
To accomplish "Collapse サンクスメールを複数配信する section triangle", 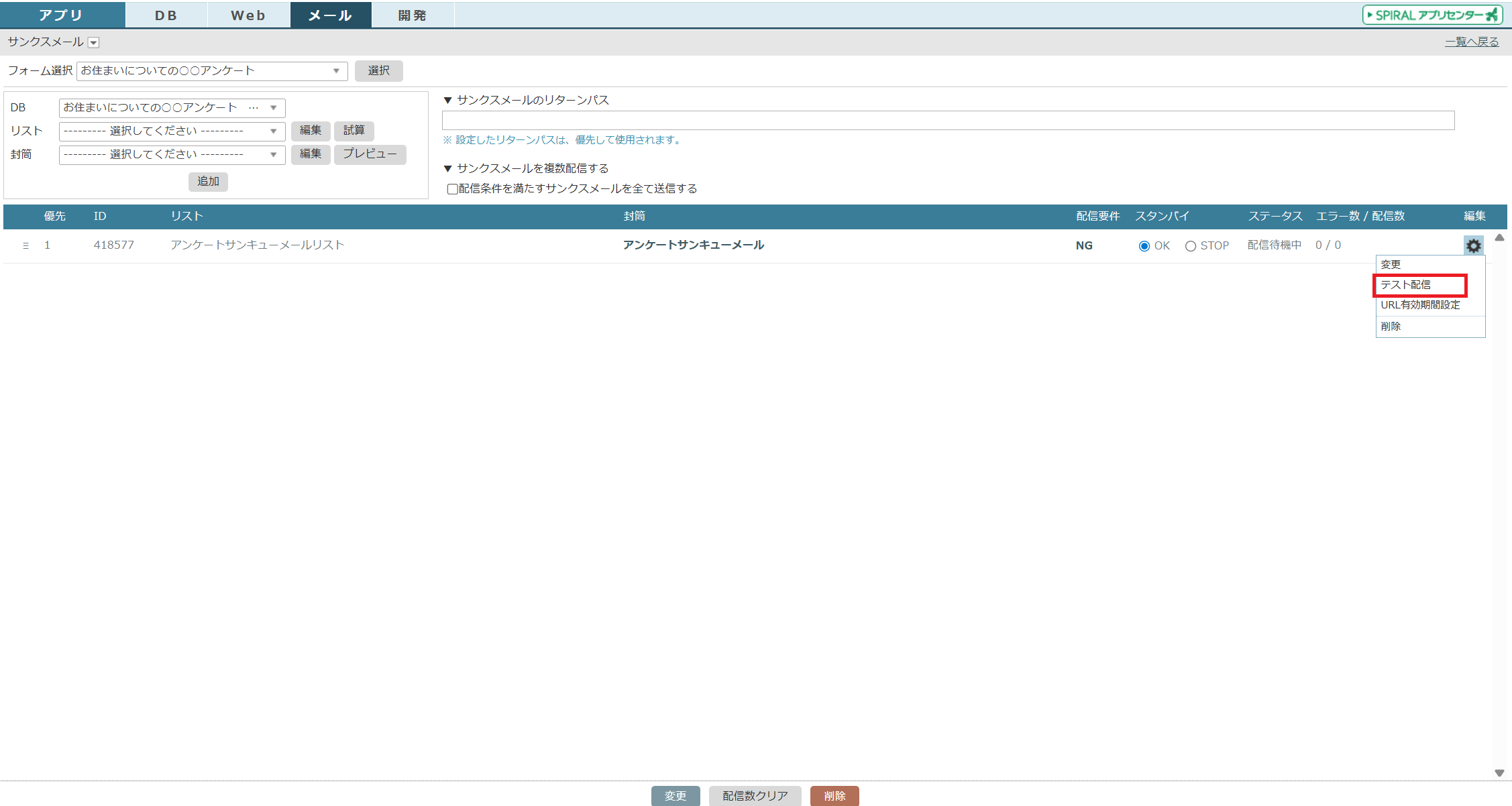I will 447,168.
